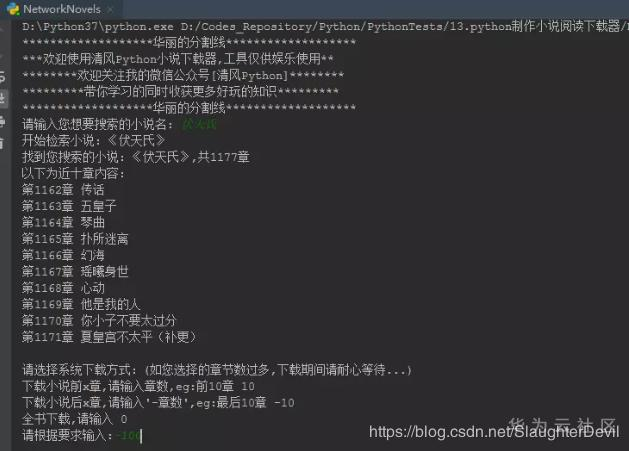
Task: Select the 第1165章 扑所迷离 chapter line
Action: 75,239
